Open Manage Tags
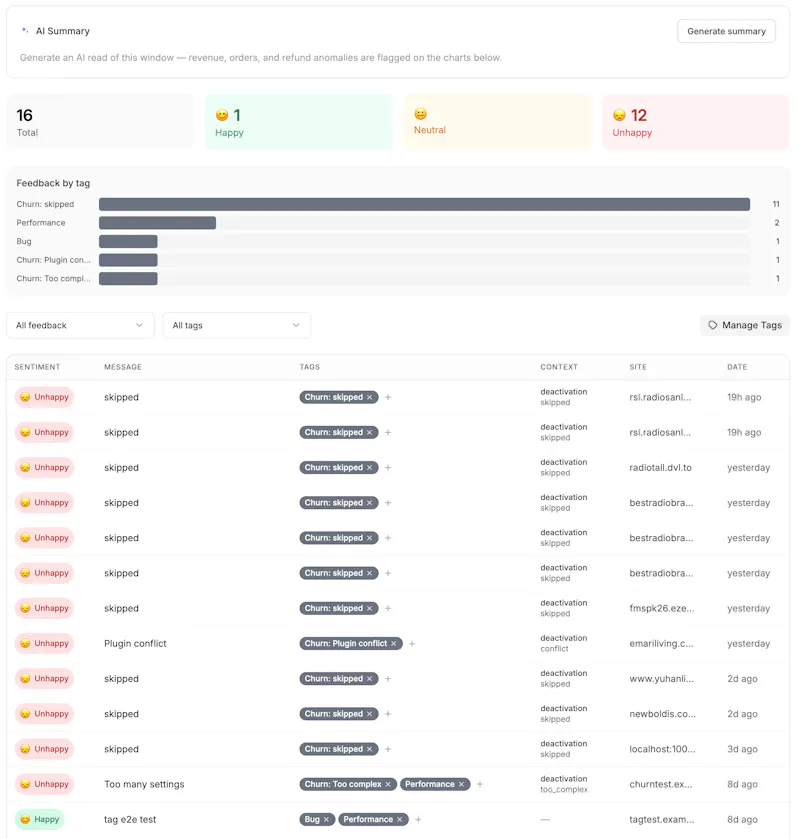This screenshot has width=800, height=839. point(745,325)
